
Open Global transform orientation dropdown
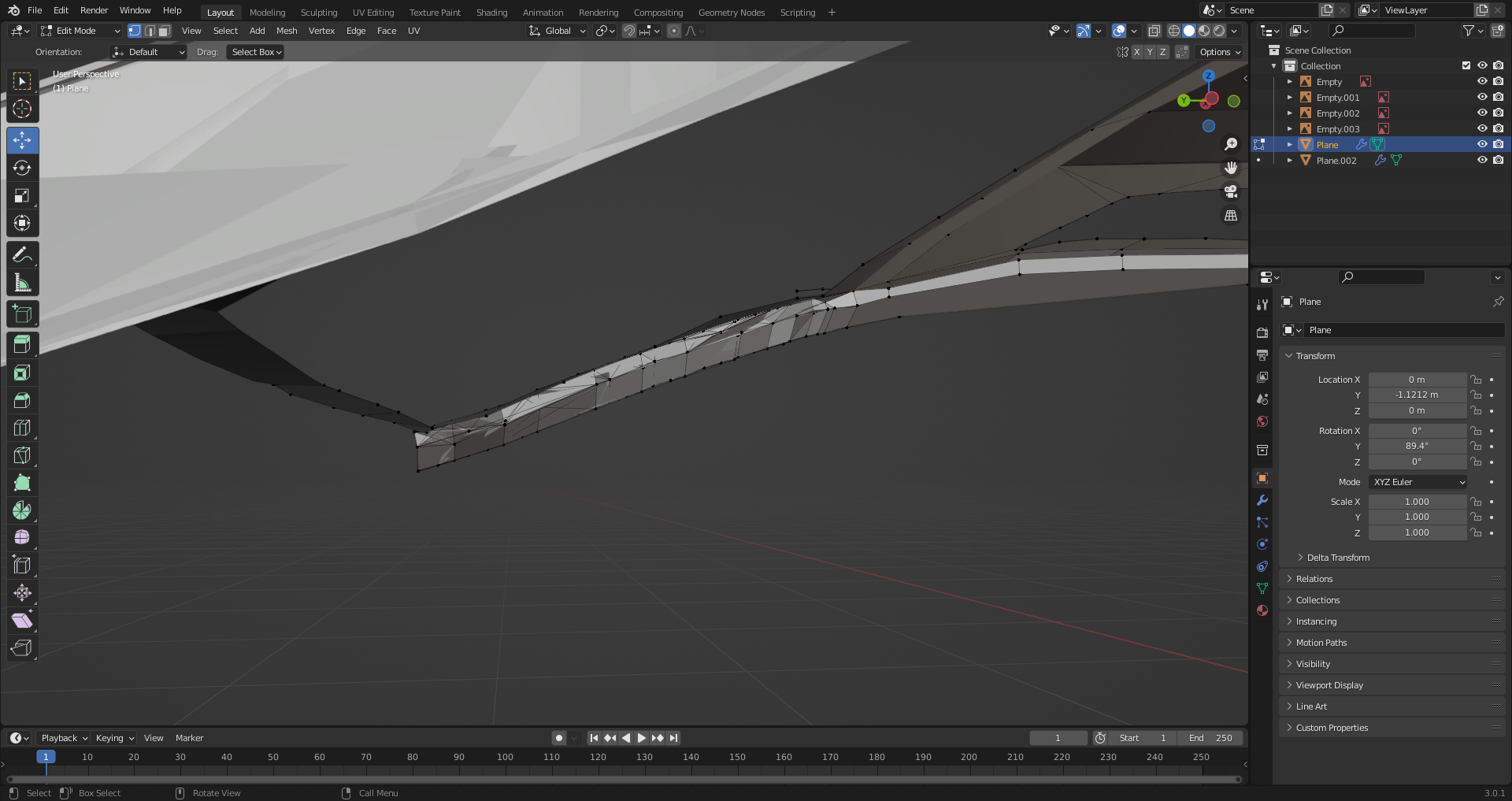(x=558, y=31)
